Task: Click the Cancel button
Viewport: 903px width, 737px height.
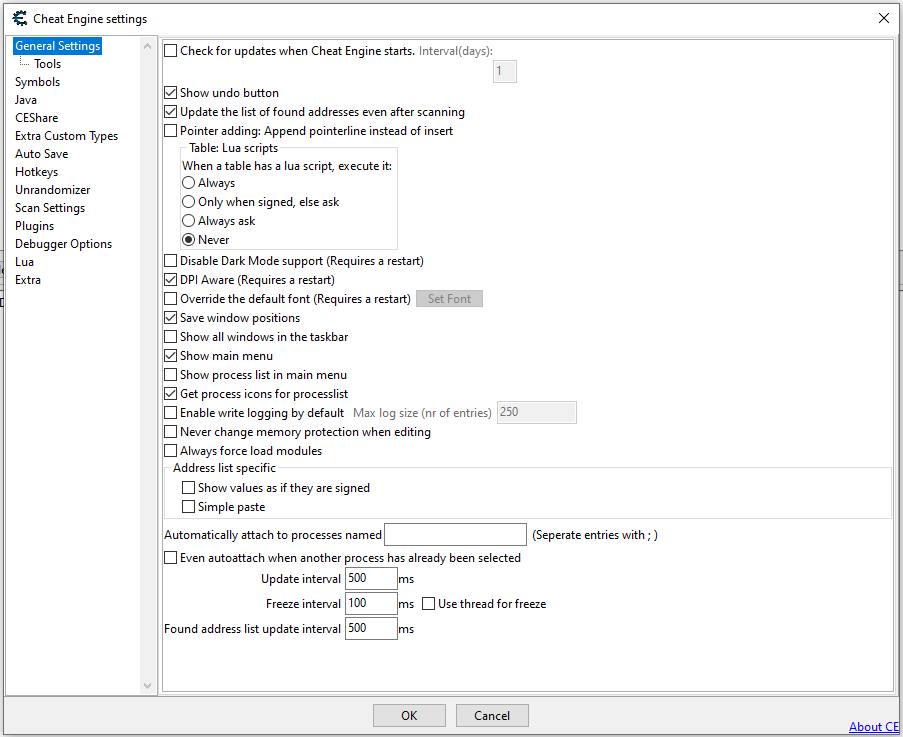Action: tap(492, 715)
